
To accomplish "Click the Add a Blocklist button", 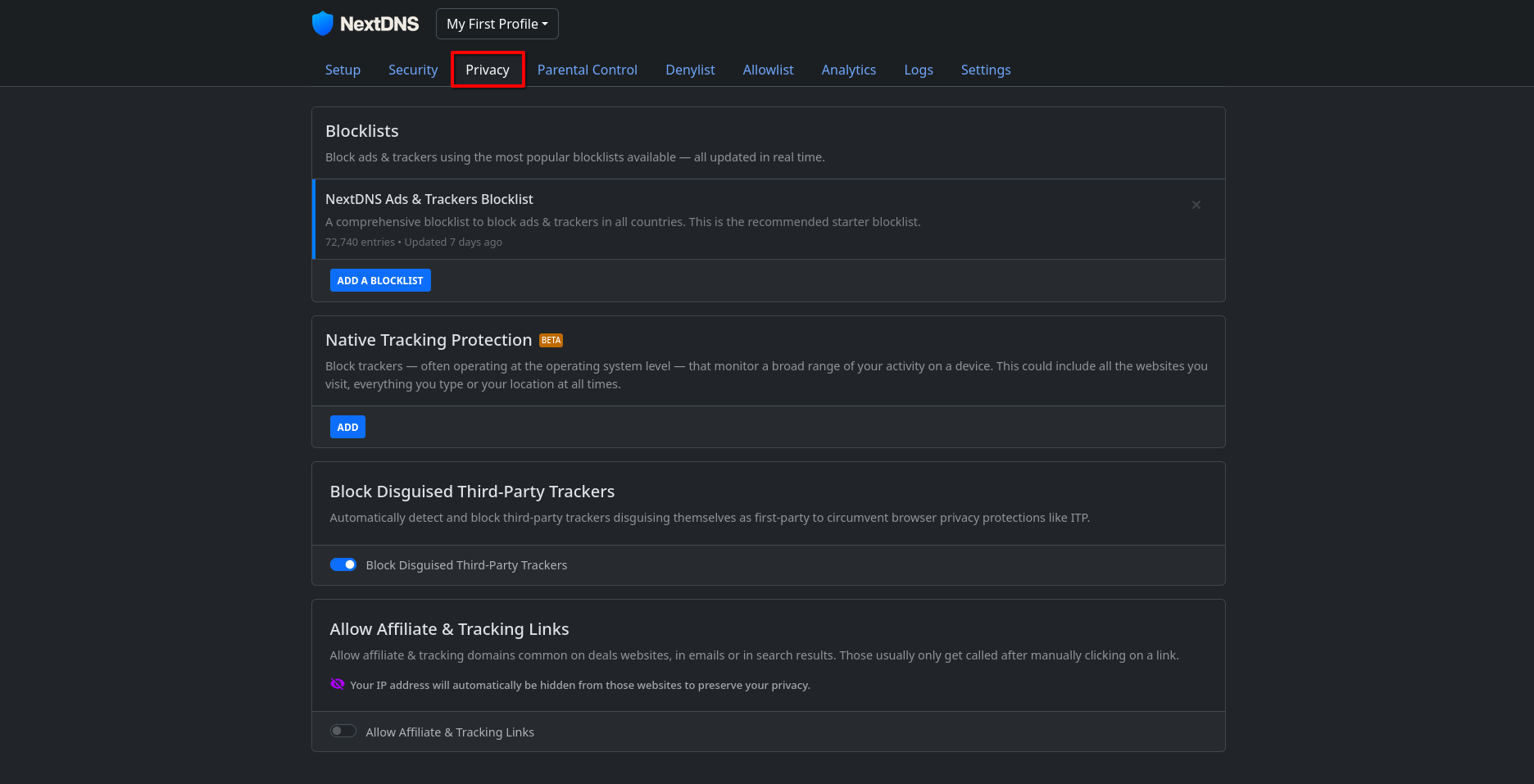I will tap(380, 280).
